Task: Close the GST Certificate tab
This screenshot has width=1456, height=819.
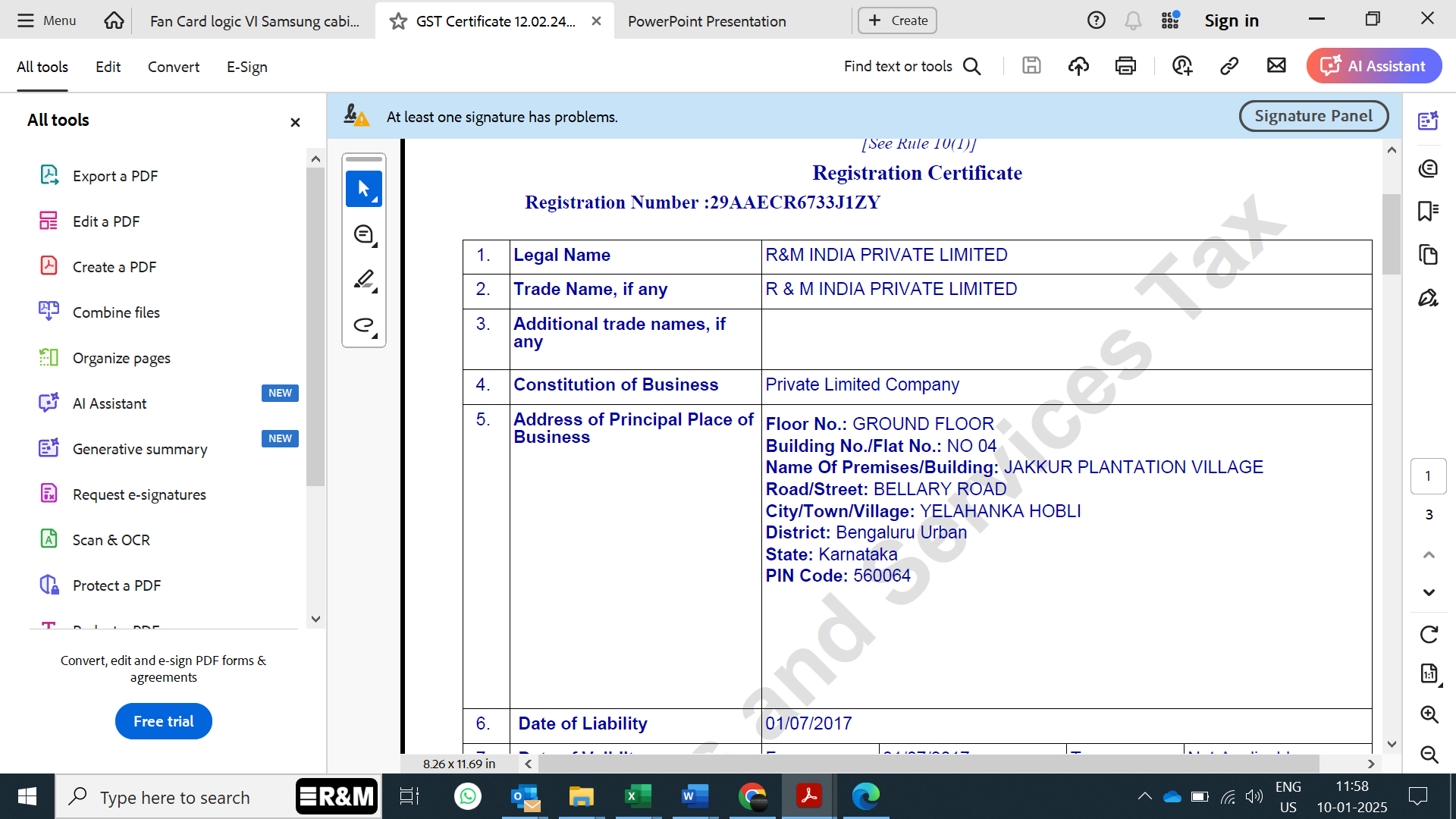Action: coord(597,21)
